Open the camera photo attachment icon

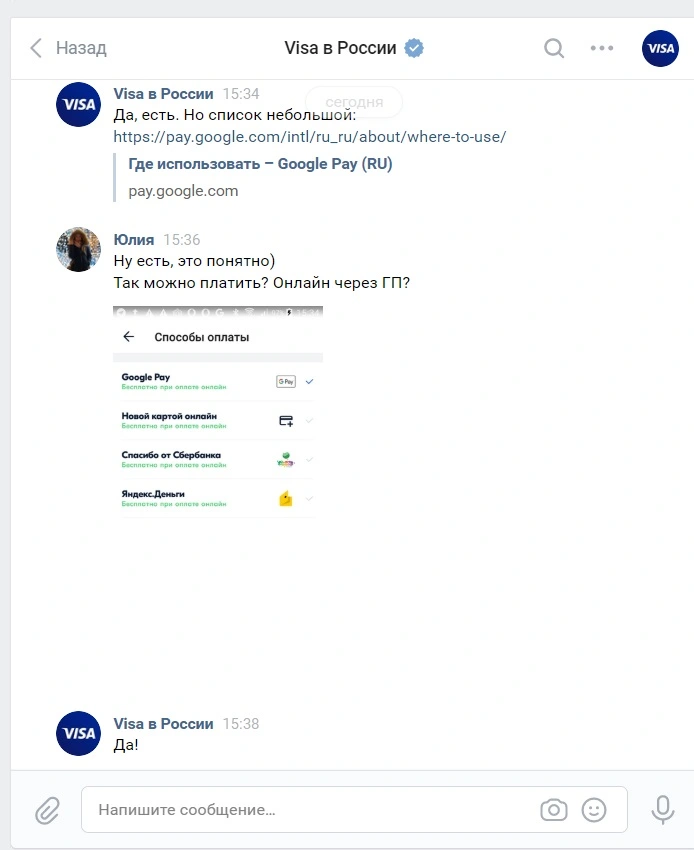(x=554, y=810)
